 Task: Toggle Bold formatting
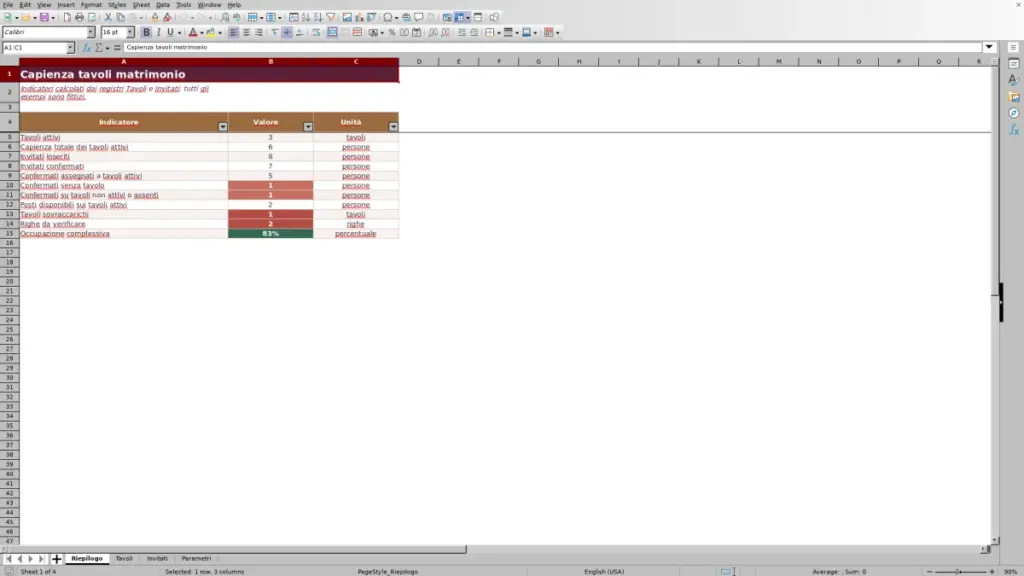tap(146, 33)
